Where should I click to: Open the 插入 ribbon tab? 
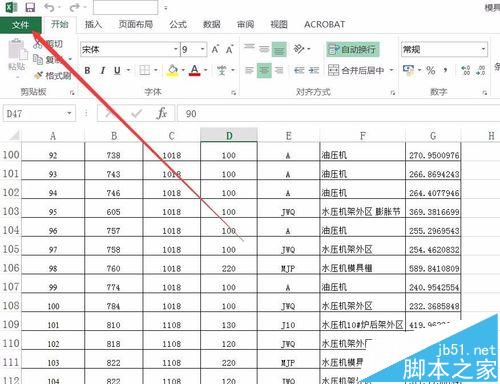tap(93, 24)
